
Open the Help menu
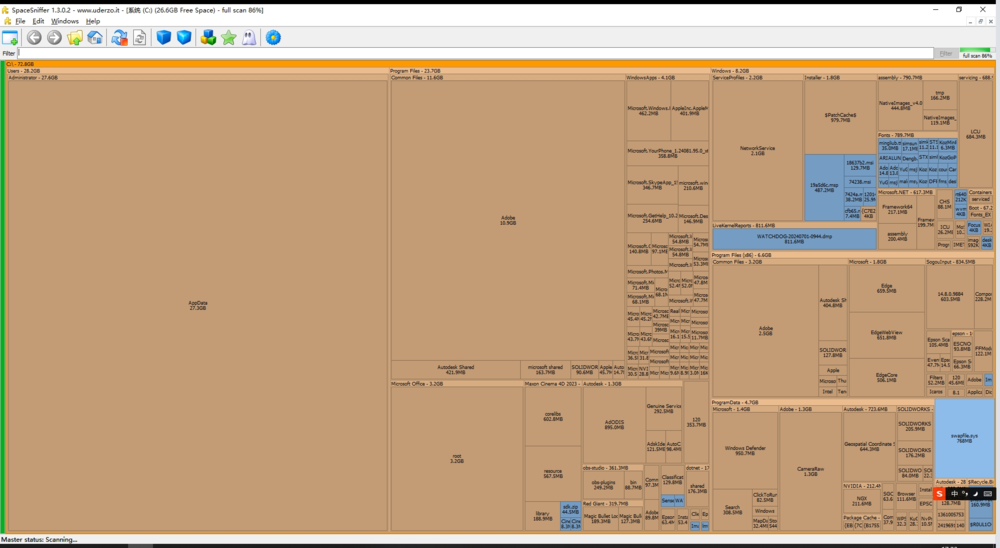(x=93, y=21)
